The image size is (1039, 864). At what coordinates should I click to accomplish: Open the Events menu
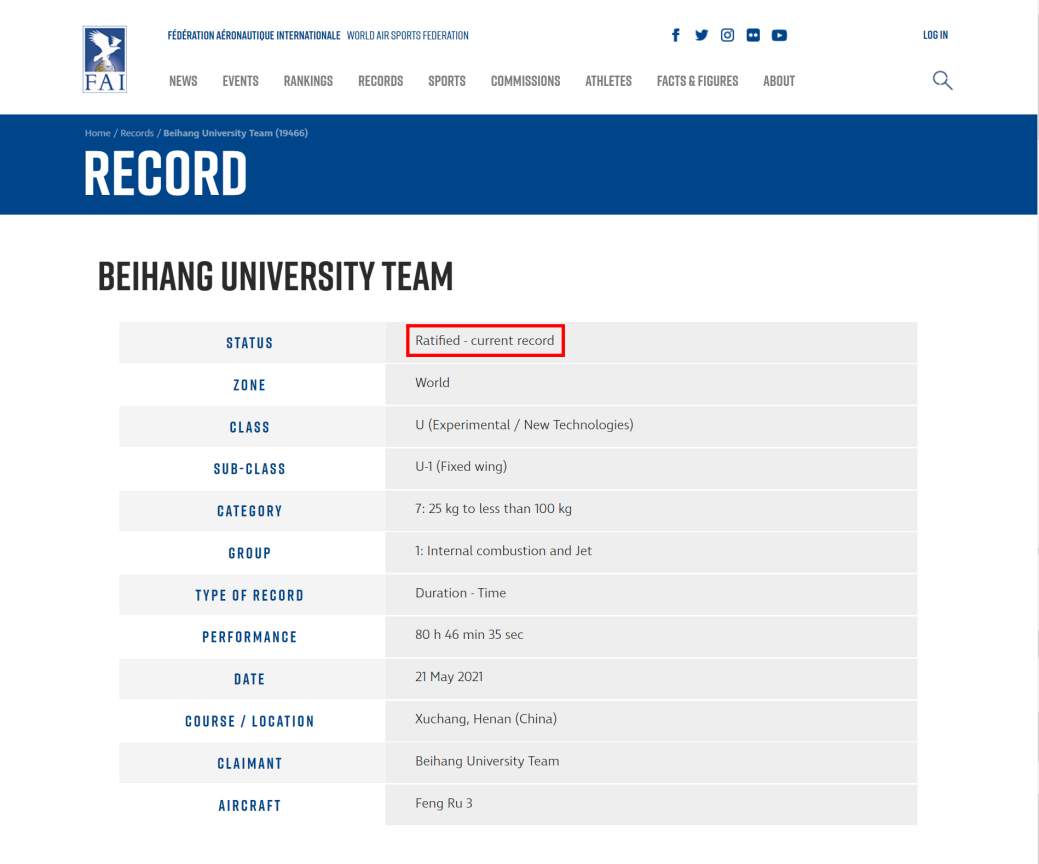pos(241,81)
